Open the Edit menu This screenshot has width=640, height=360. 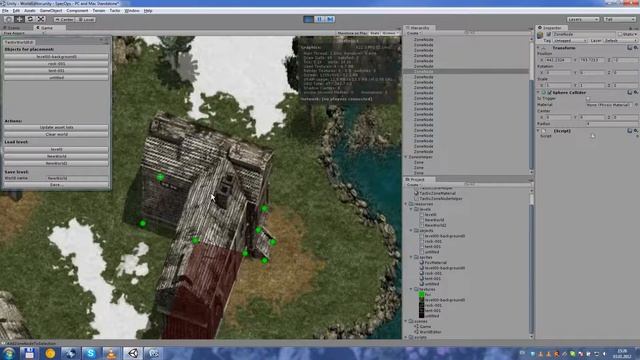point(16,11)
